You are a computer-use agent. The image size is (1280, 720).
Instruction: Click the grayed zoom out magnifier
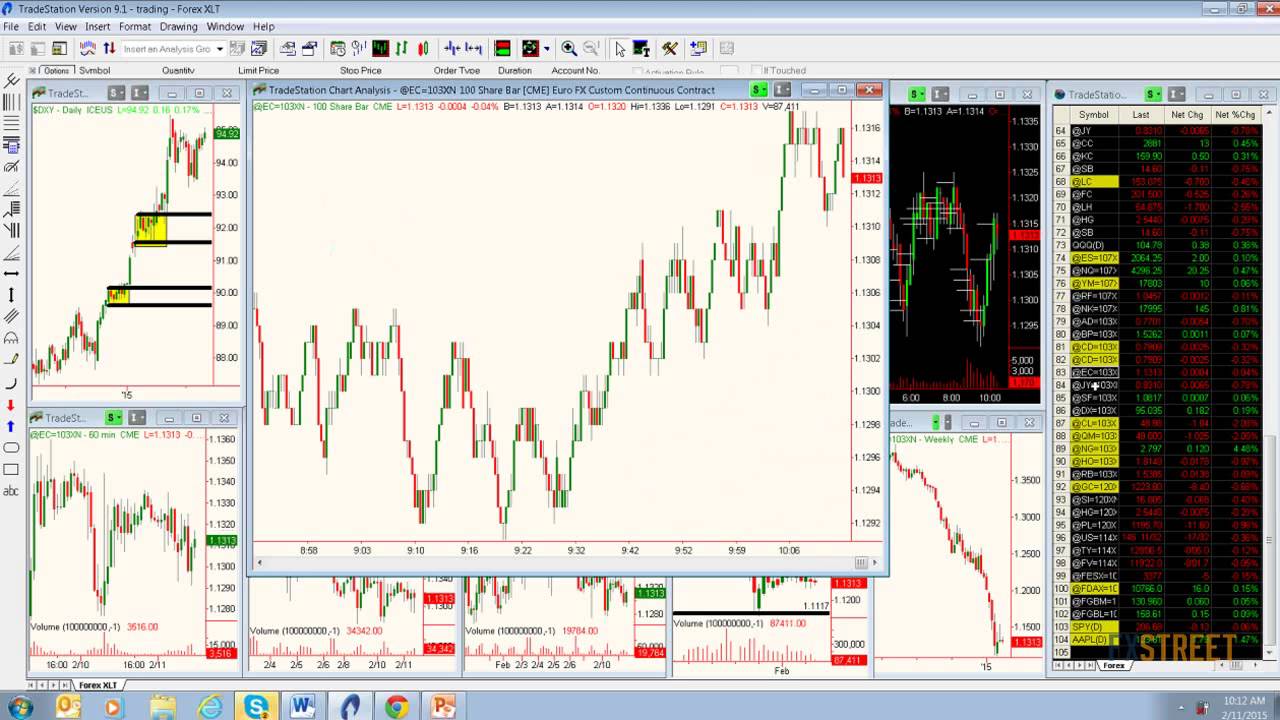pyautogui.click(x=590, y=48)
